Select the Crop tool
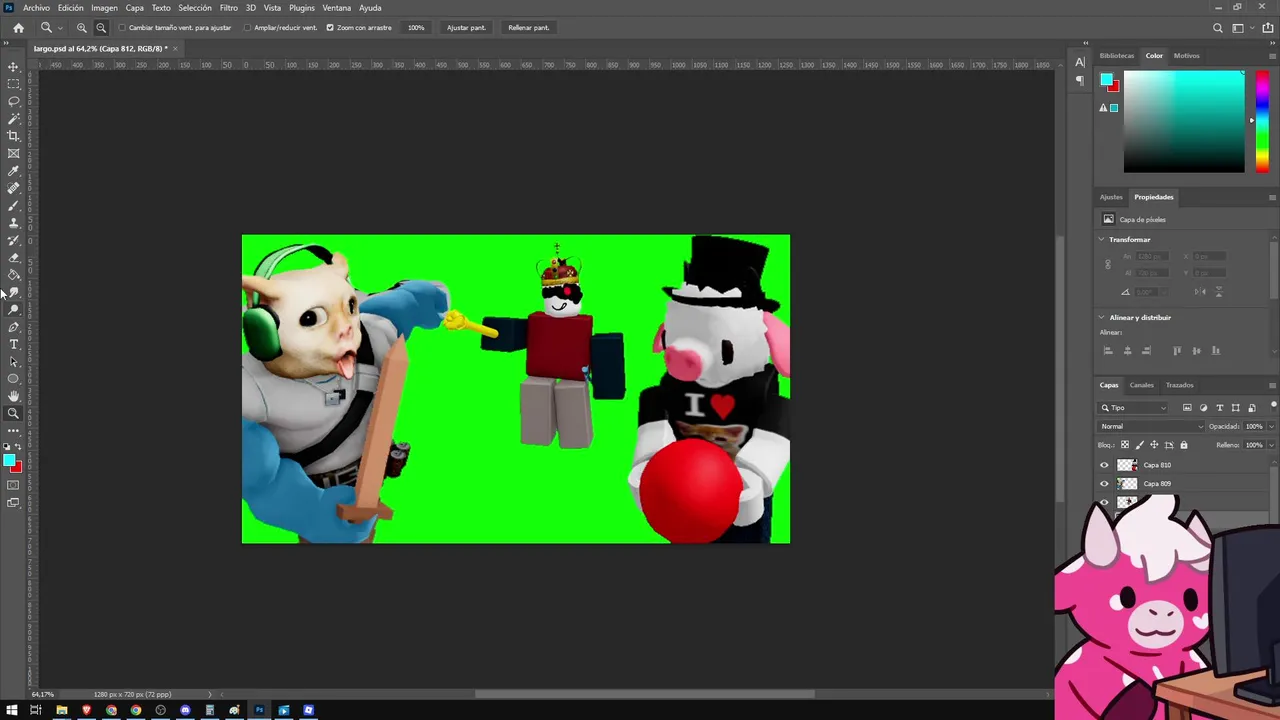Image resolution: width=1280 pixels, height=720 pixels. (x=14, y=136)
